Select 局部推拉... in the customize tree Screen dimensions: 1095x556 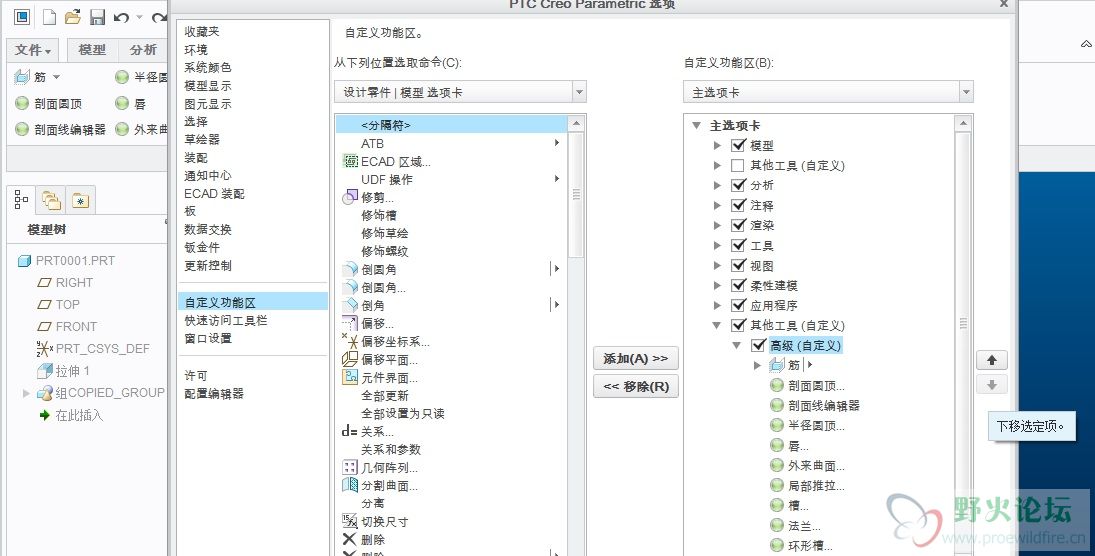coord(807,485)
